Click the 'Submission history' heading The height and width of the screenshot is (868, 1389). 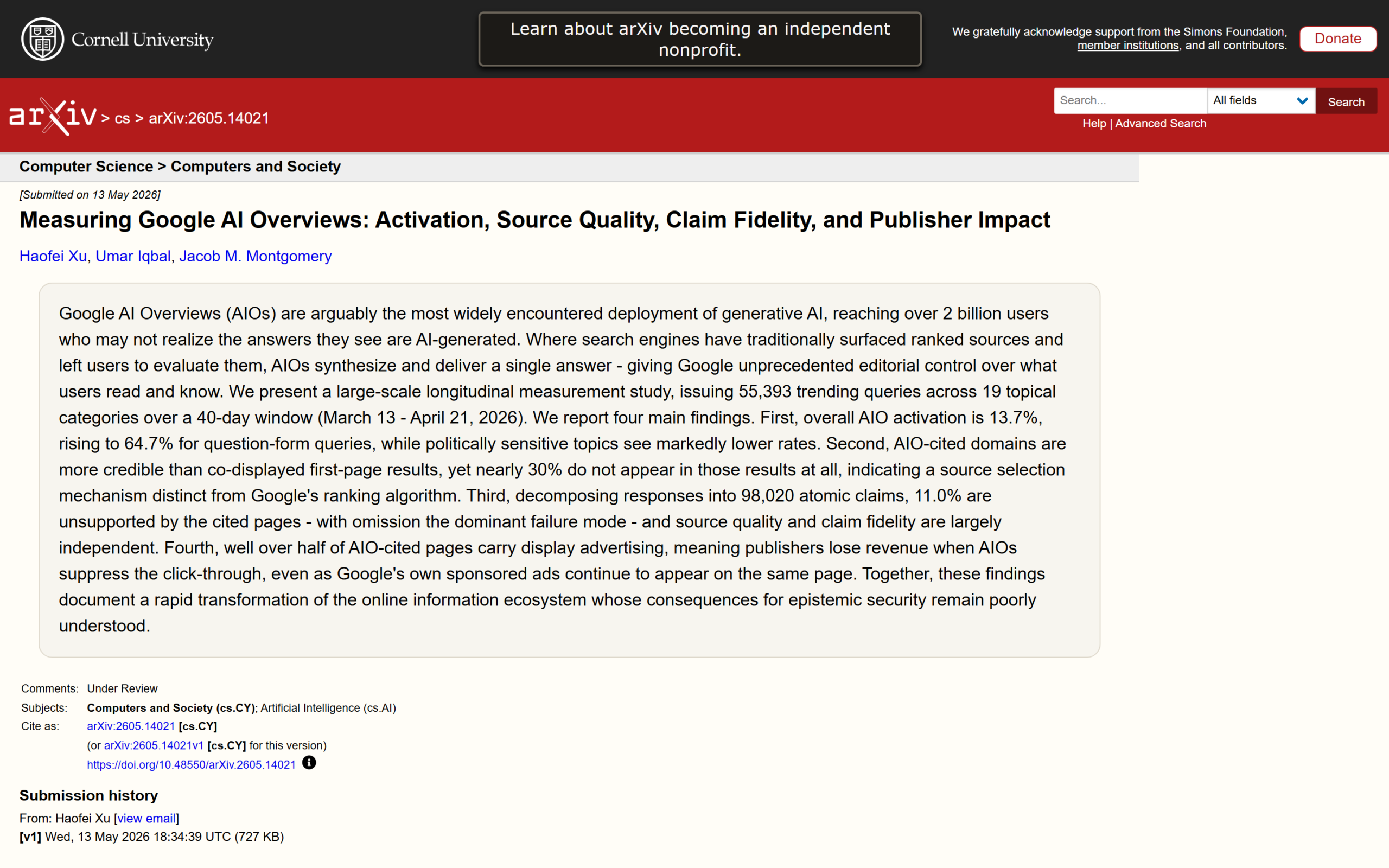pyautogui.click(x=89, y=795)
